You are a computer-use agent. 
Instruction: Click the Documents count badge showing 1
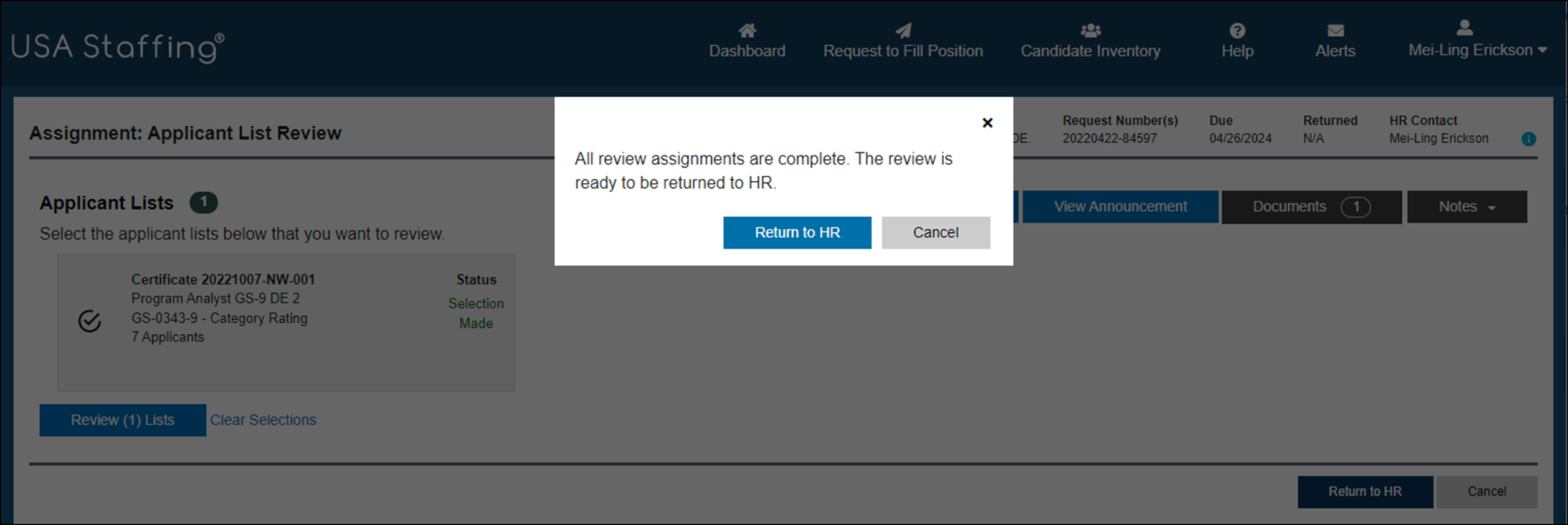click(1356, 207)
